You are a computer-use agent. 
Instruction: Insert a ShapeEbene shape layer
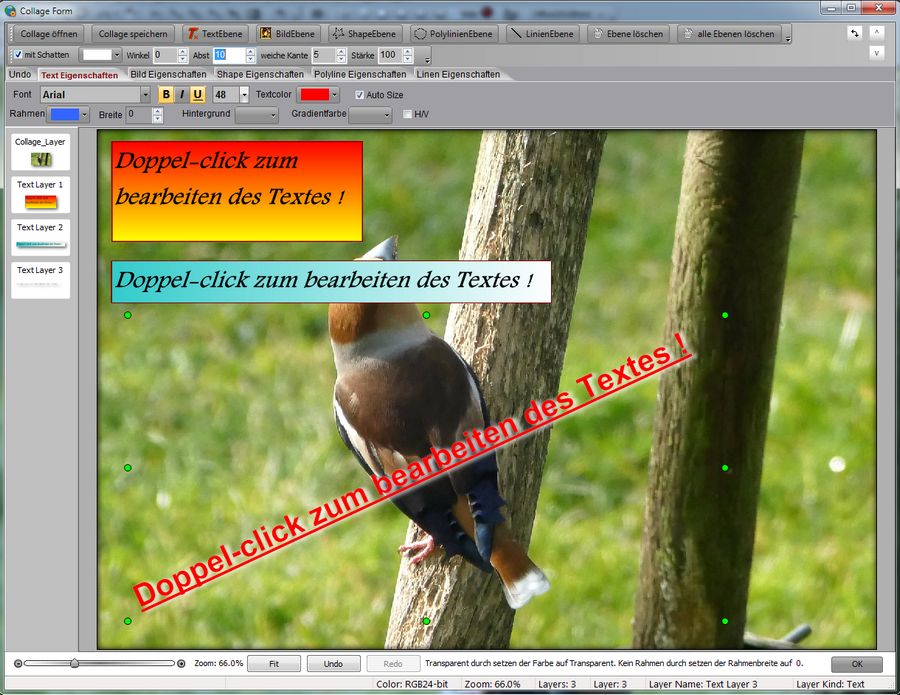tap(365, 32)
